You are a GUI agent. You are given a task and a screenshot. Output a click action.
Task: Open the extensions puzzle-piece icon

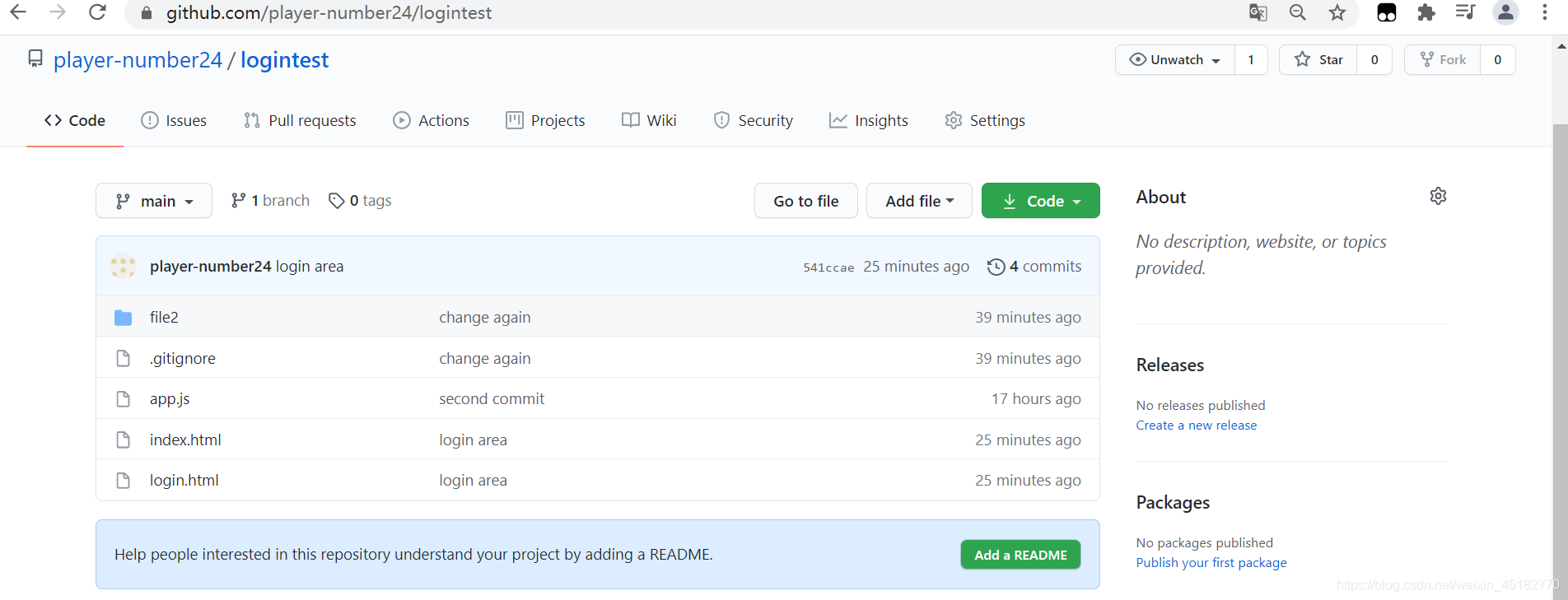1426,12
